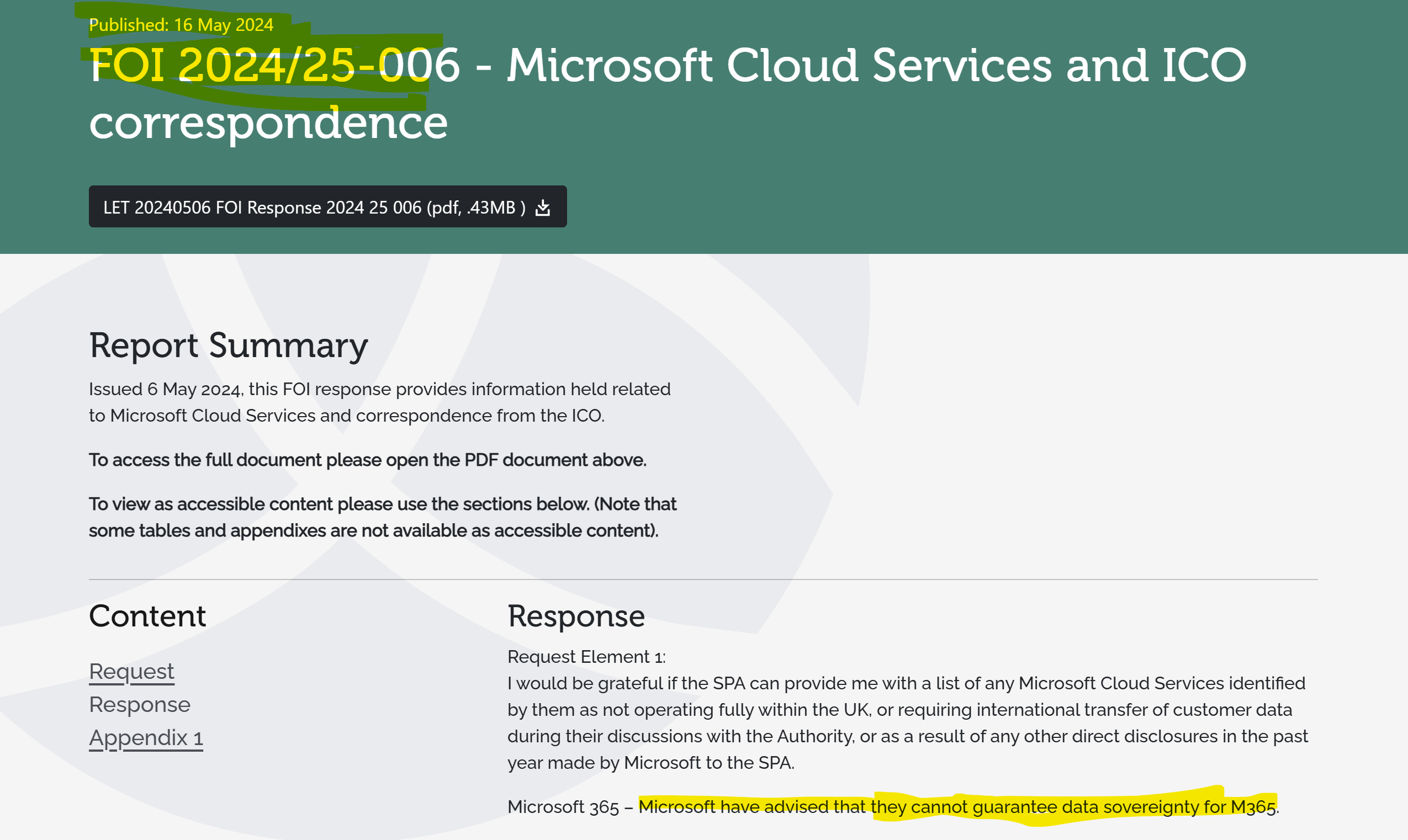1408x840 pixels.
Task: Click the download arrow icon on PDF button
Action: 542,208
